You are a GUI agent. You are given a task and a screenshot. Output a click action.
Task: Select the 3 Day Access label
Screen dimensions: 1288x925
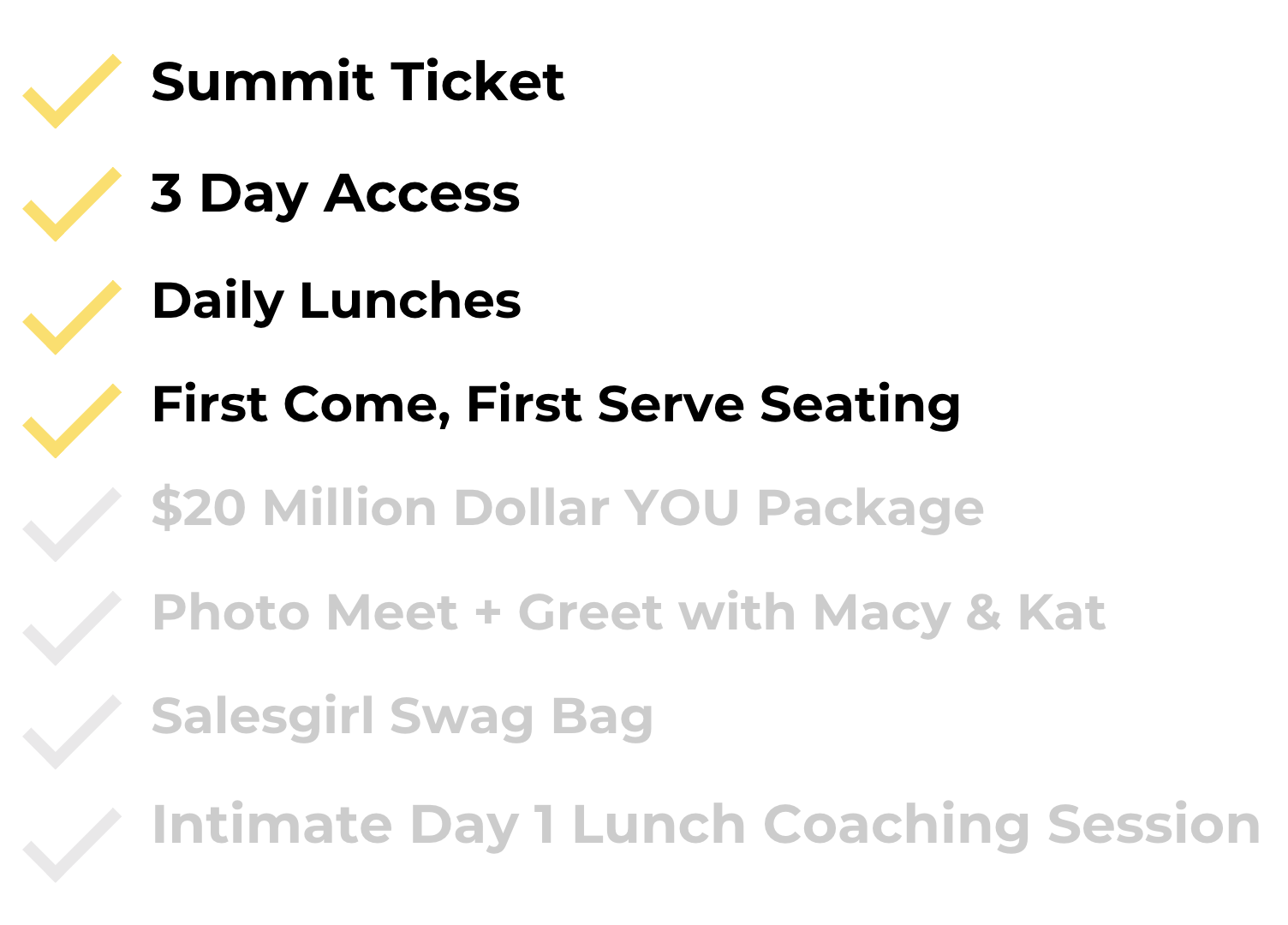pos(335,194)
